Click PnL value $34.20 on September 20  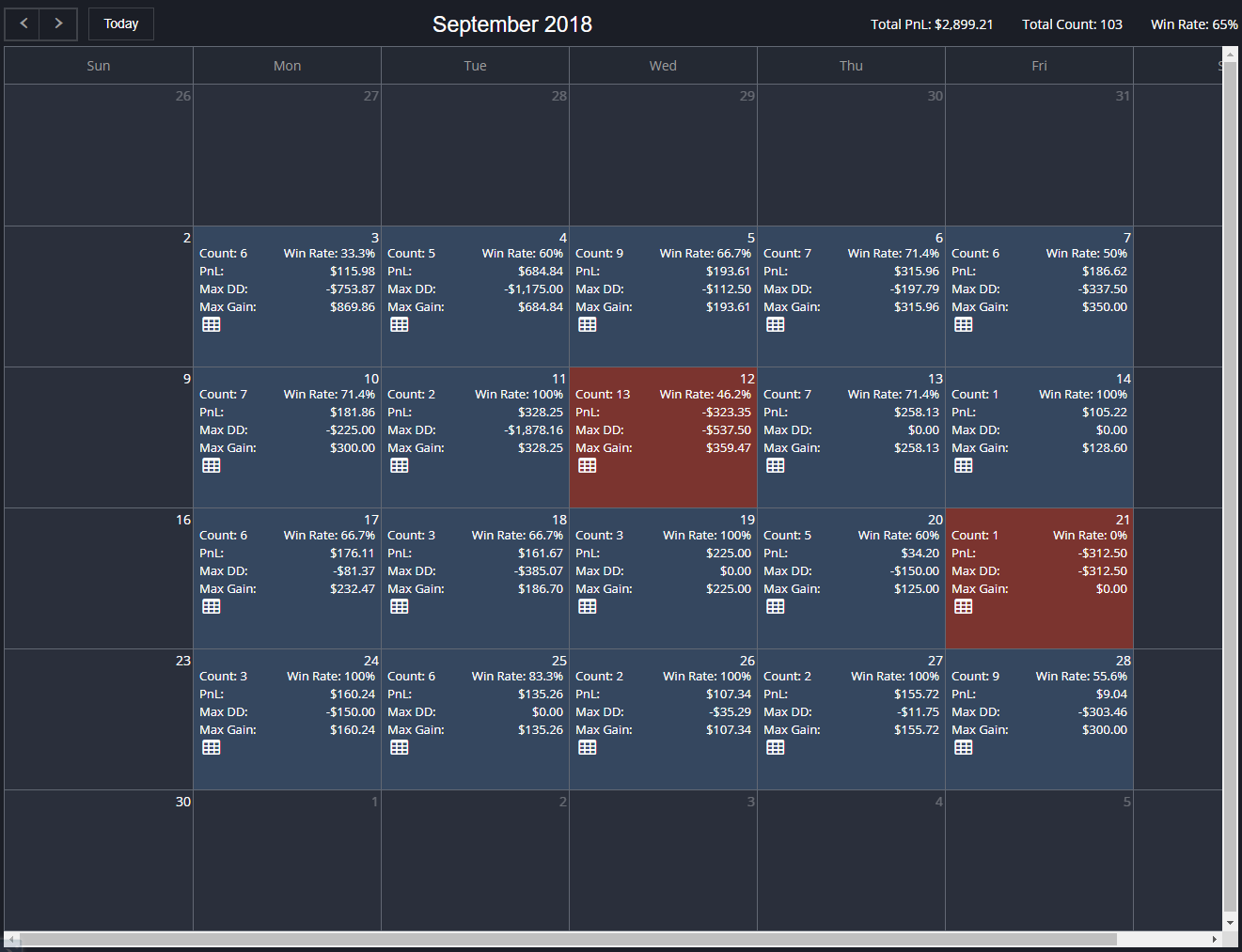tap(920, 554)
